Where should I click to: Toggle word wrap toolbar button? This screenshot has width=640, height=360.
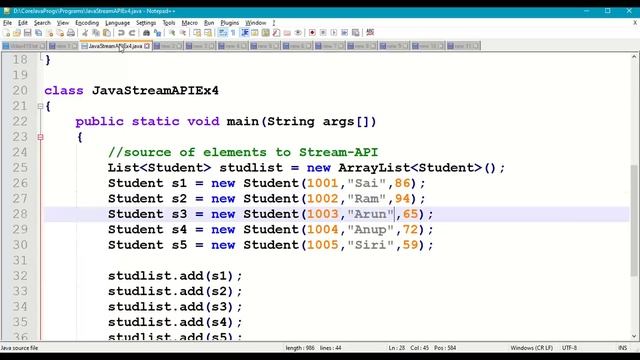coord(222,32)
